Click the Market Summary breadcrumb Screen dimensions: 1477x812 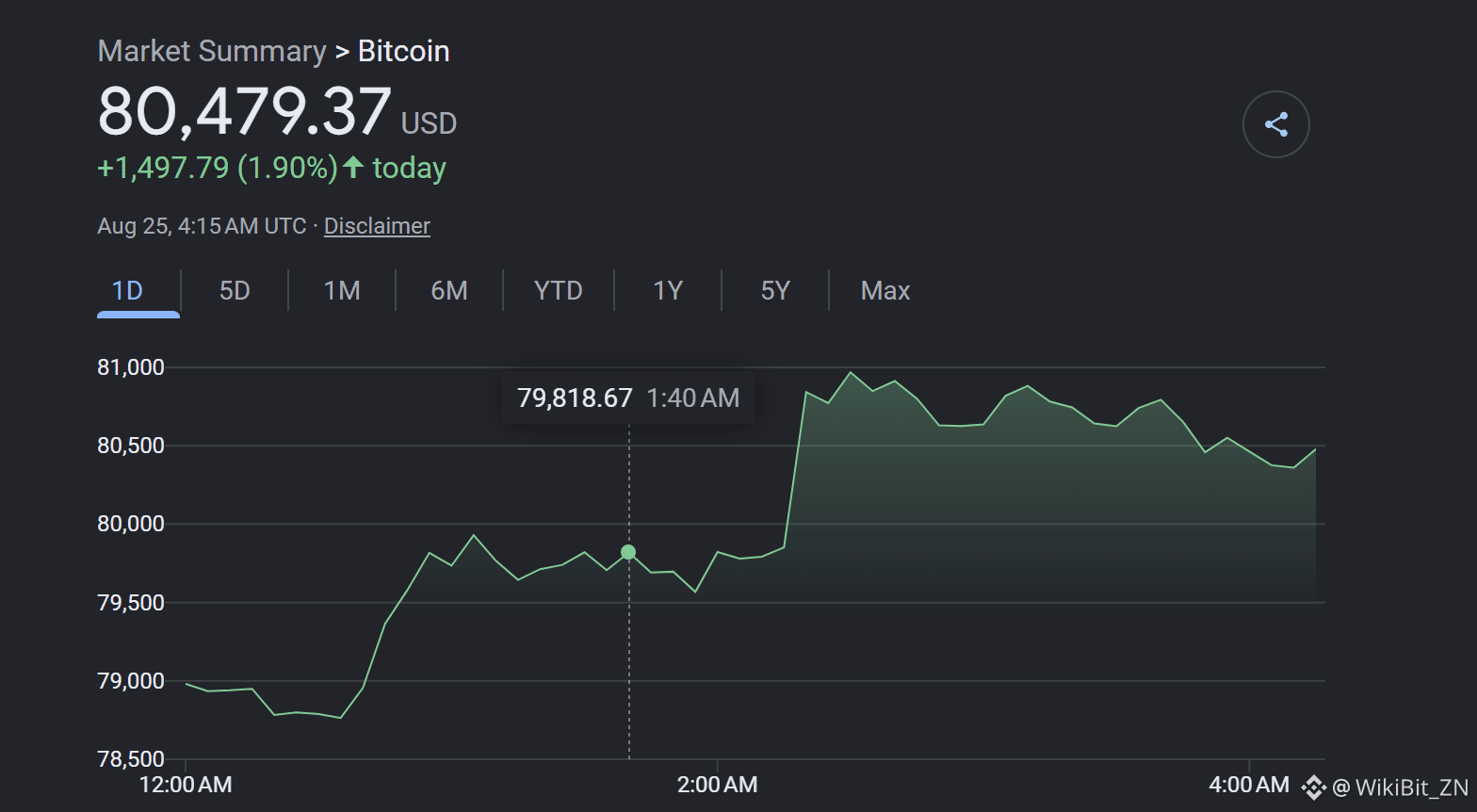[x=212, y=51]
